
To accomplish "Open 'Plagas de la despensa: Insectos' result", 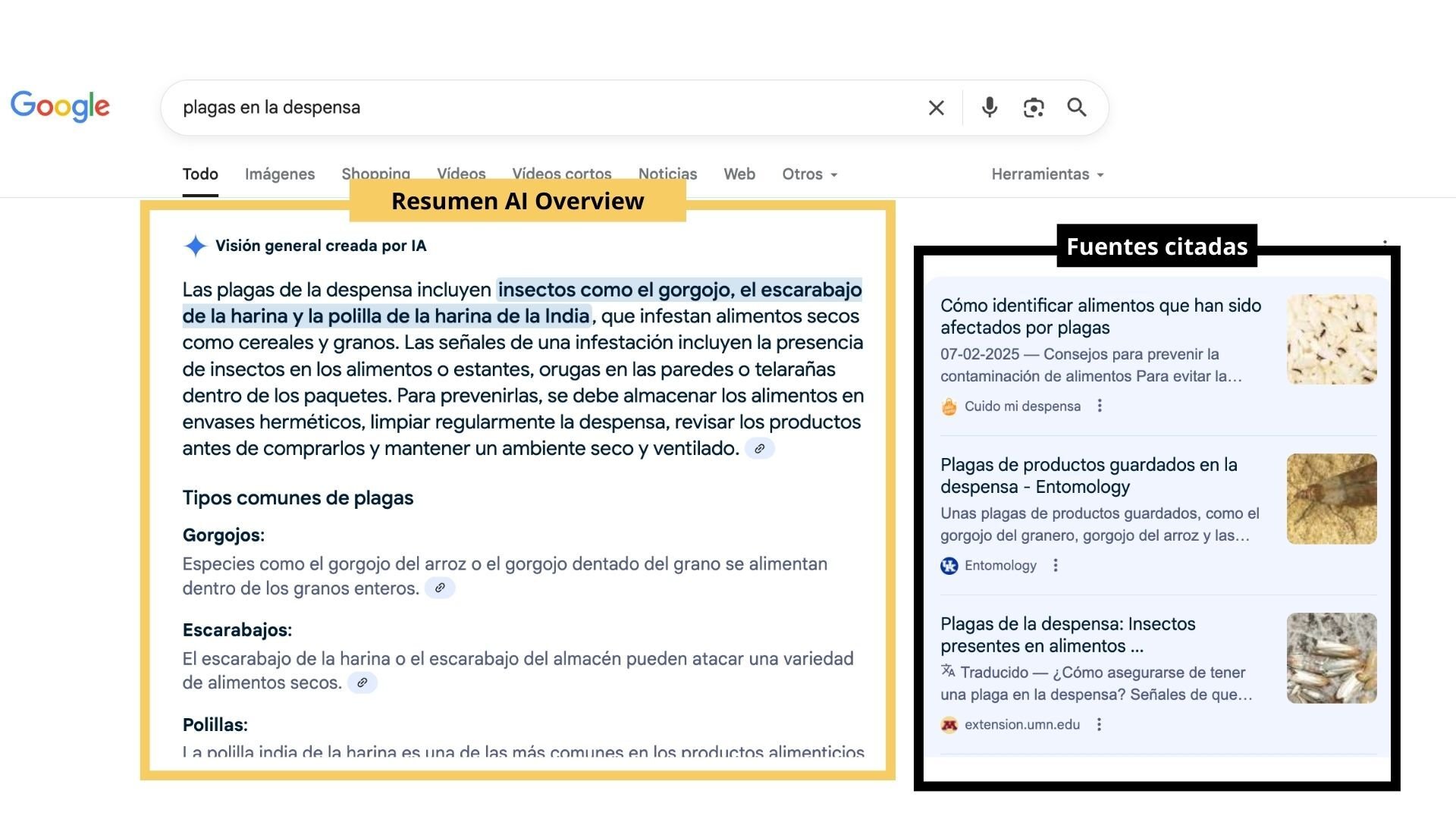I will [x=1068, y=635].
